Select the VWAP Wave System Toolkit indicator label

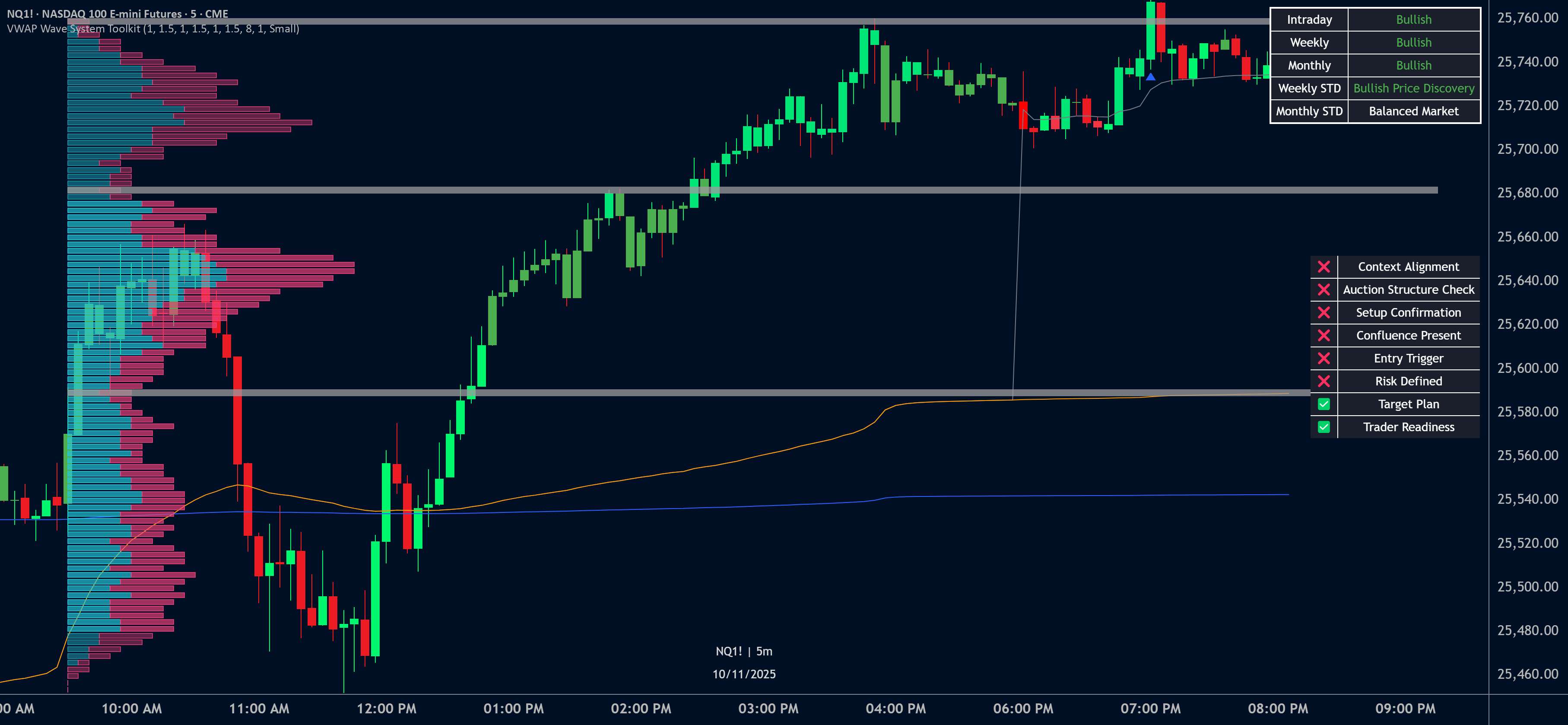[x=153, y=29]
